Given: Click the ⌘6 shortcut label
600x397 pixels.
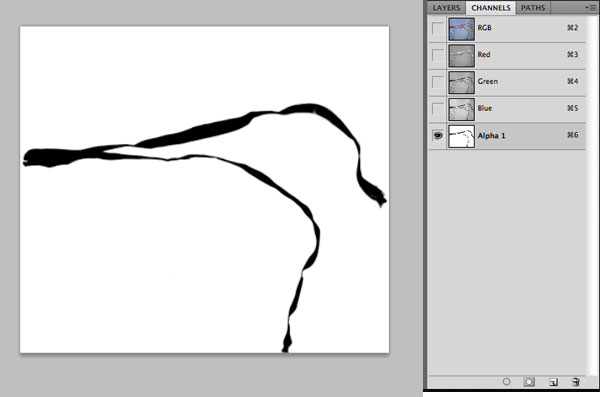Looking at the screenshot, I should coord(572,135).
